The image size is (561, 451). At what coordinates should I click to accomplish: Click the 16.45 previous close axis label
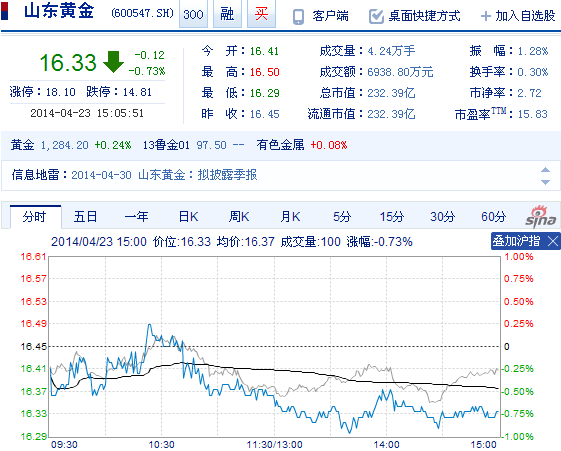(x=33, y=347)
